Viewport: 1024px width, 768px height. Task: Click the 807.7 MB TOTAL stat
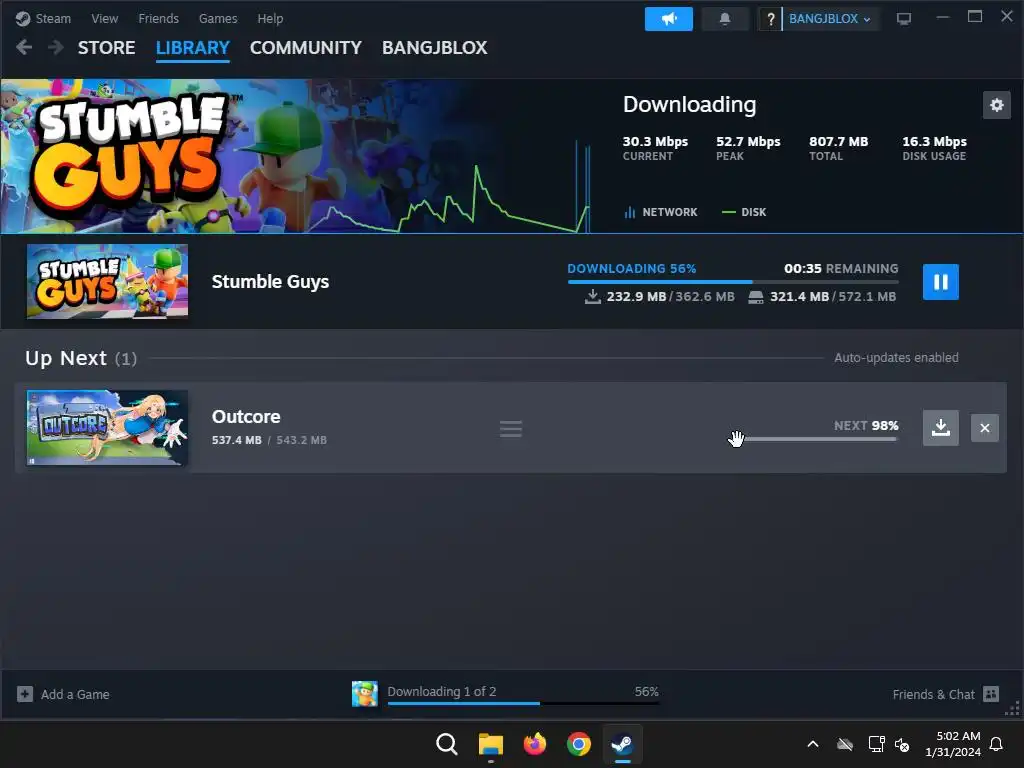tap(839, 148)
